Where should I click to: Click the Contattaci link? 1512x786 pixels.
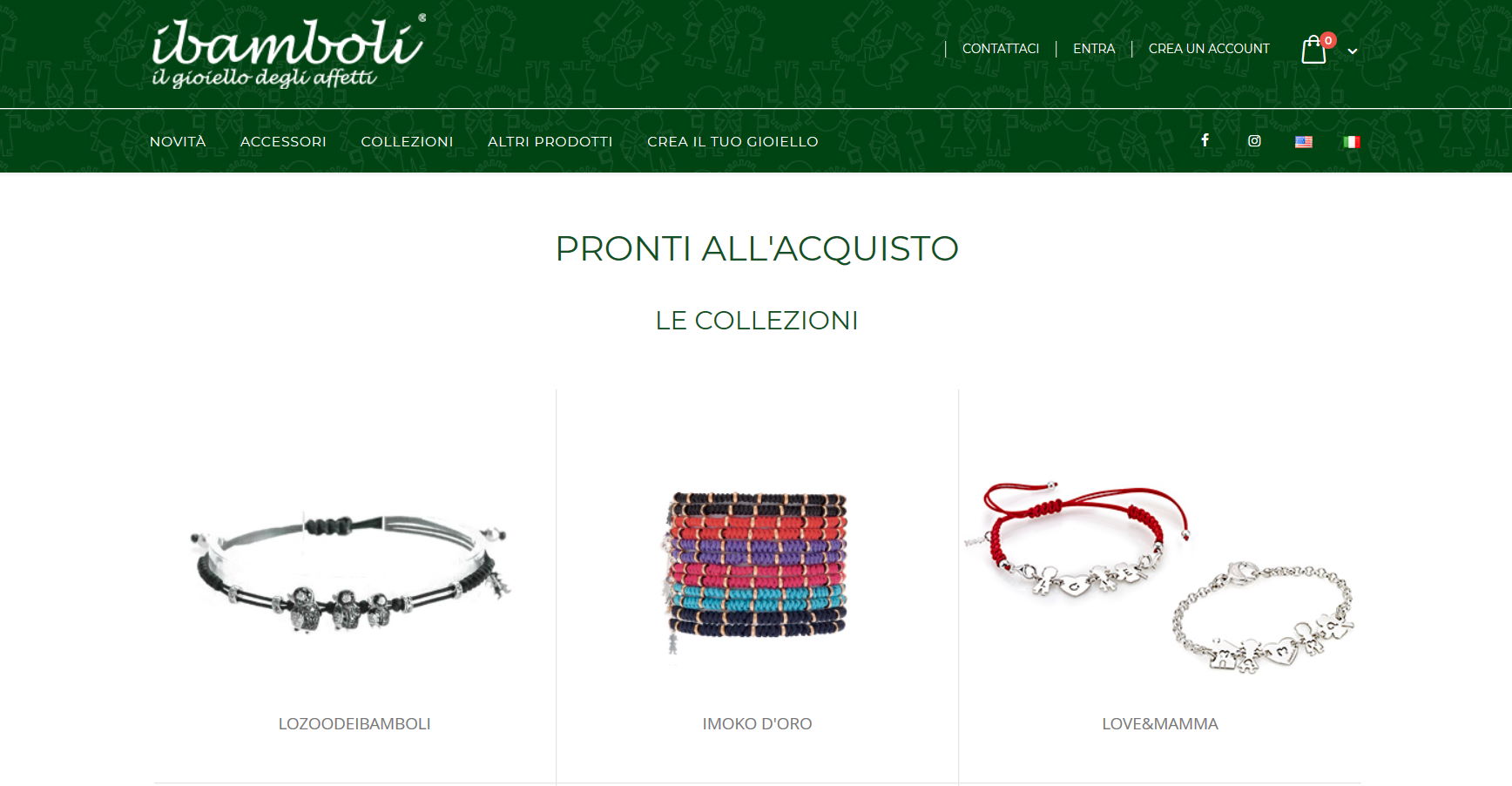1001,49
